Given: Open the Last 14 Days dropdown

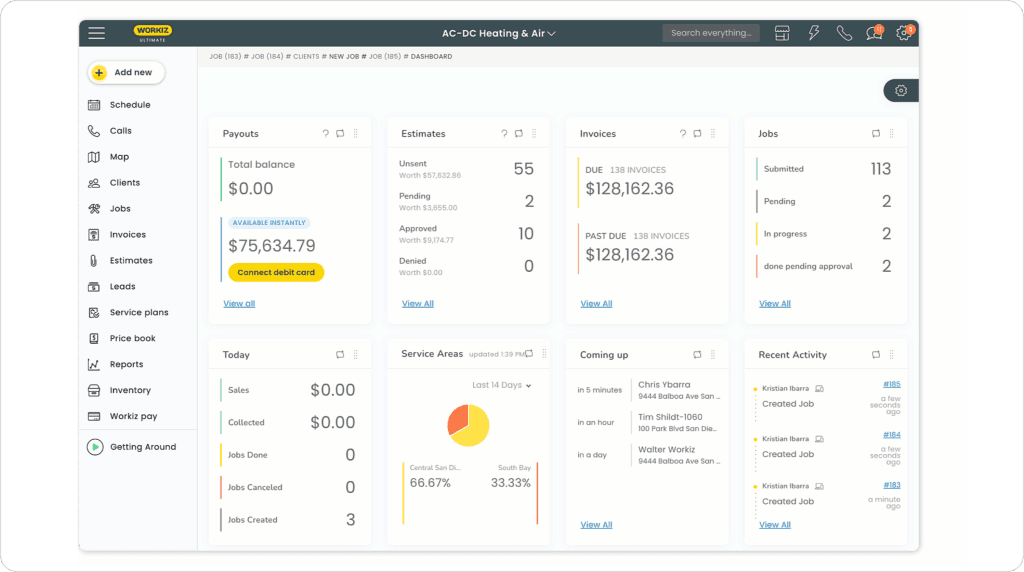Looking at the screenshot, I should coord(502,385).
